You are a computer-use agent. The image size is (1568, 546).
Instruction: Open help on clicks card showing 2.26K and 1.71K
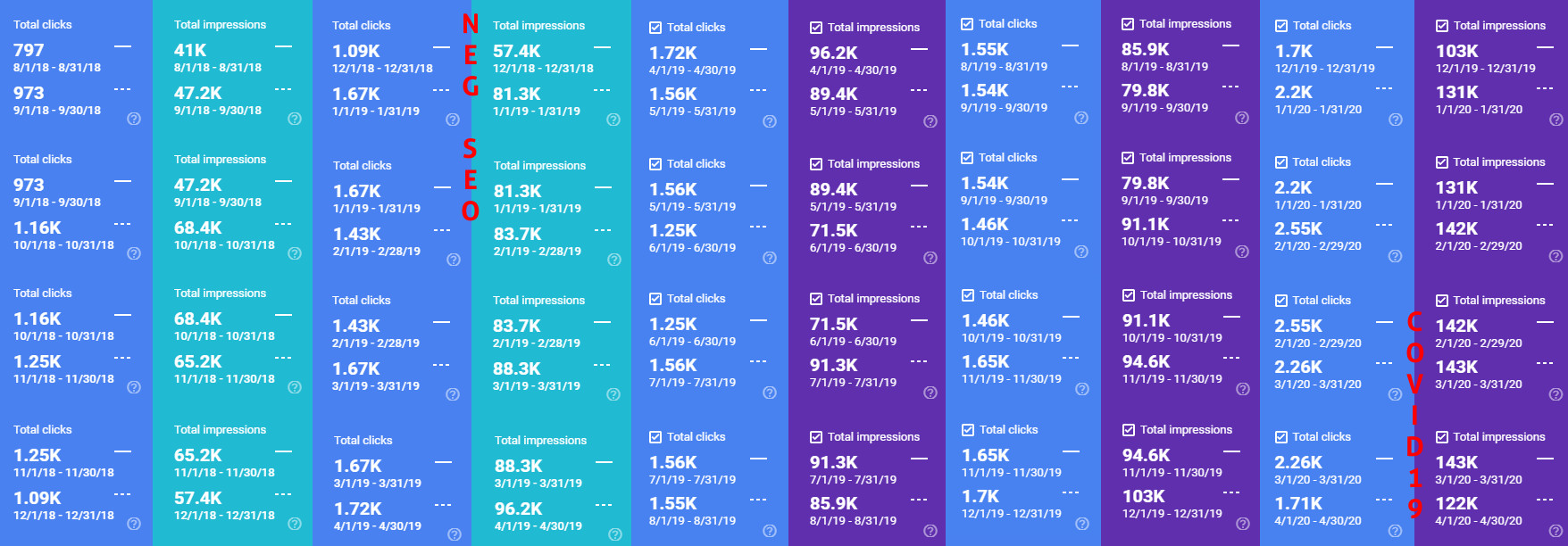(1396, 531)
